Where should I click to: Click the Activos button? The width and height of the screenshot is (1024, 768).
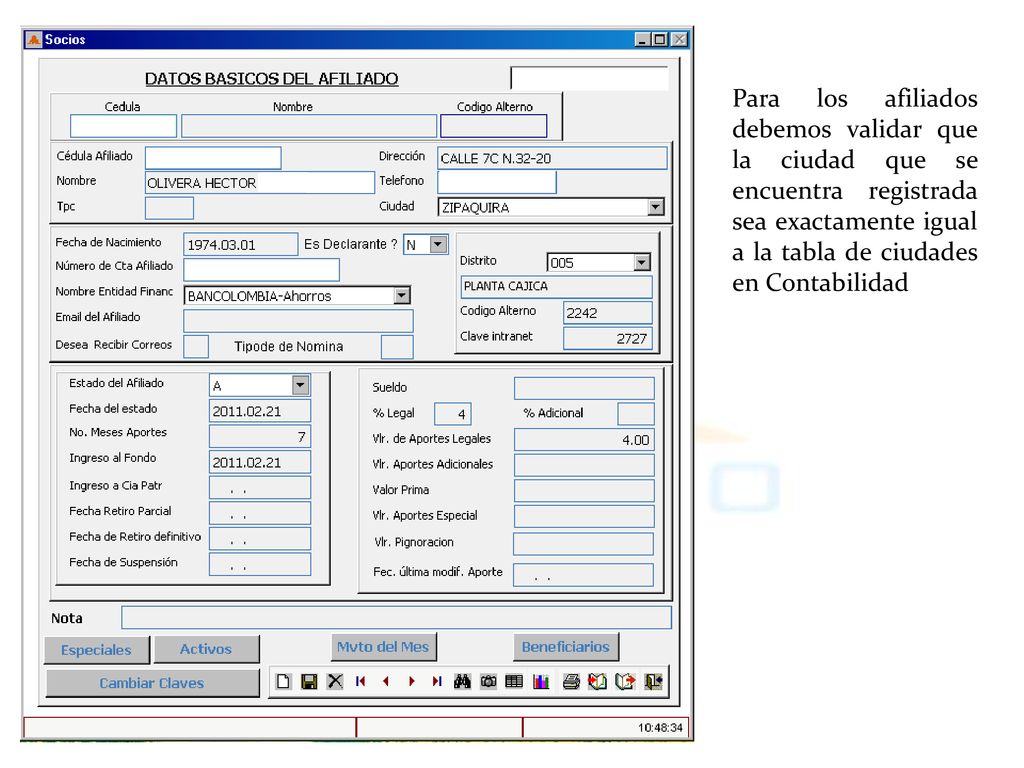(206, 649)
